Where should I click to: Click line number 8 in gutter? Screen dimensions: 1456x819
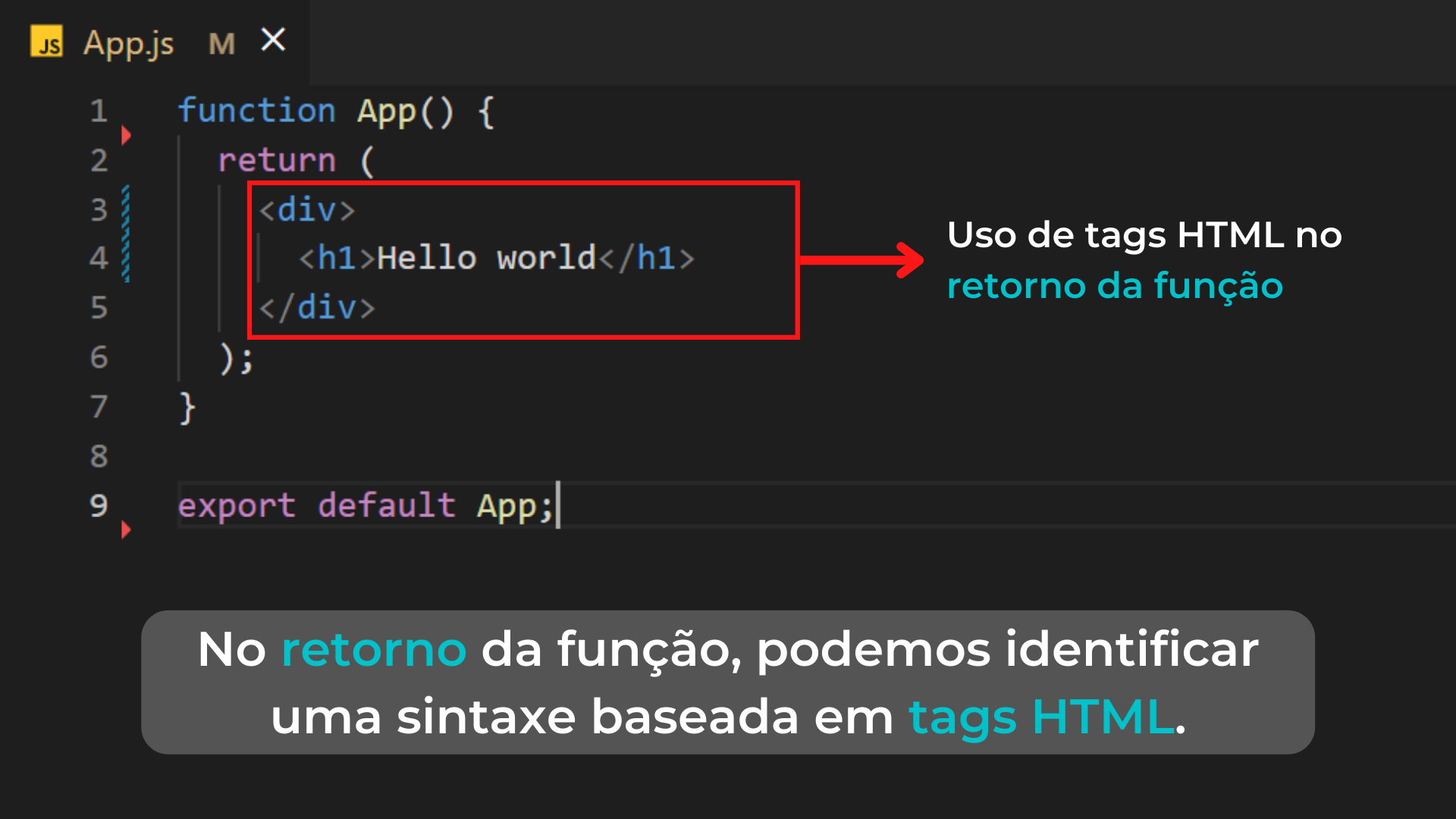pyautogui.click(x=99, y=457)
